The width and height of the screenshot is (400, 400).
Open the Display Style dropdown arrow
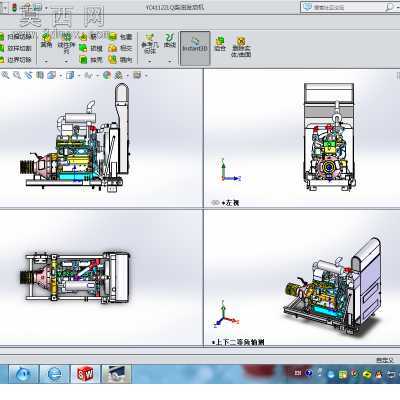tap(79, 76)
